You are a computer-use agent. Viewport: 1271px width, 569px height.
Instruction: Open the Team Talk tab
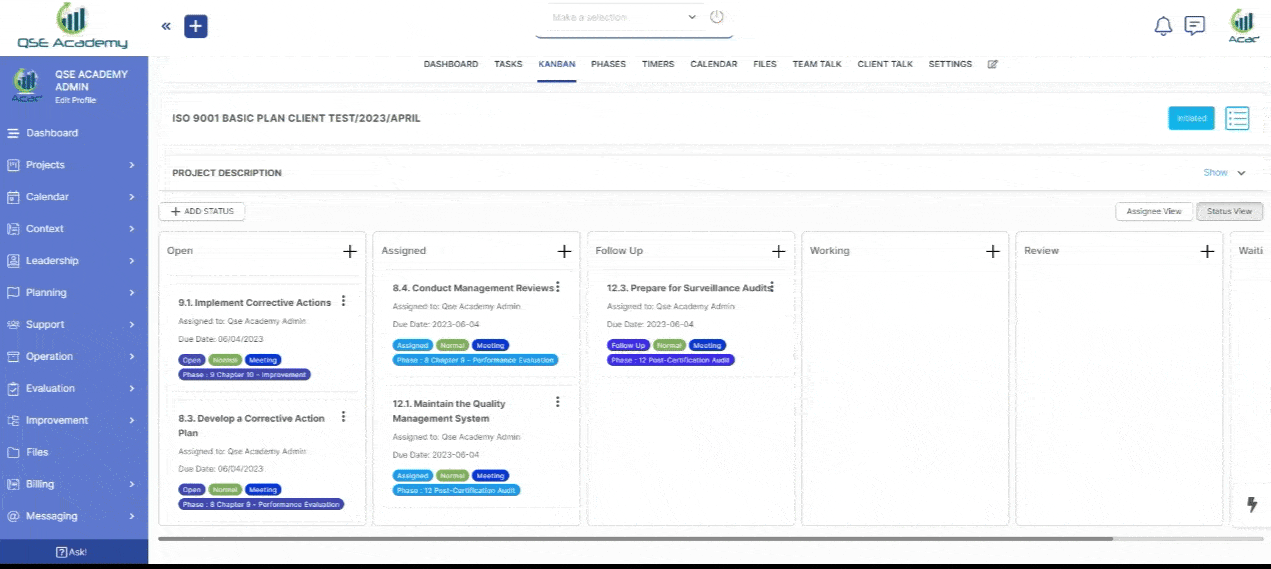(817, 64)
